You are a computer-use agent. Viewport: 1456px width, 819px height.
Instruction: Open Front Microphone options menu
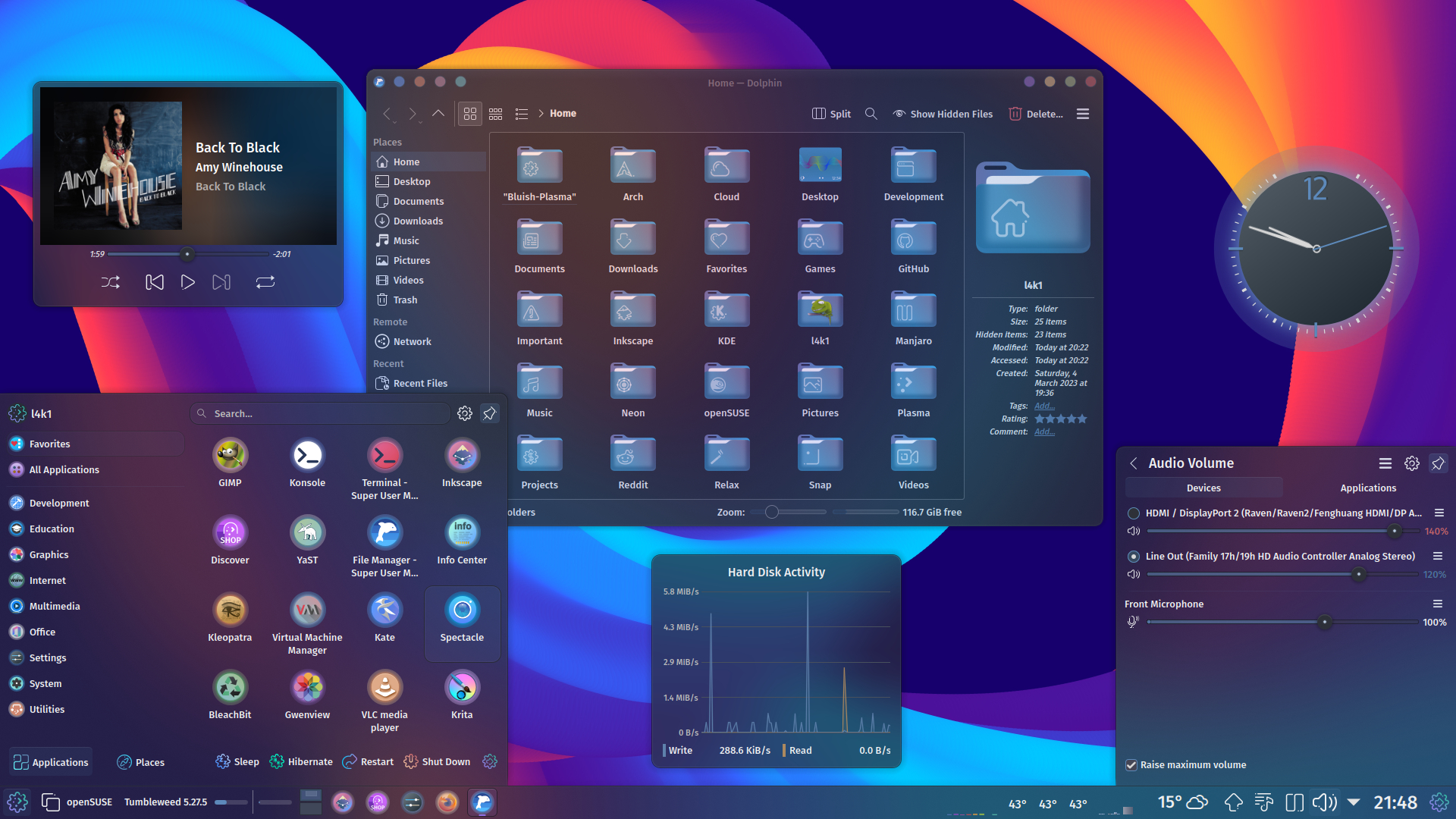1437,604
